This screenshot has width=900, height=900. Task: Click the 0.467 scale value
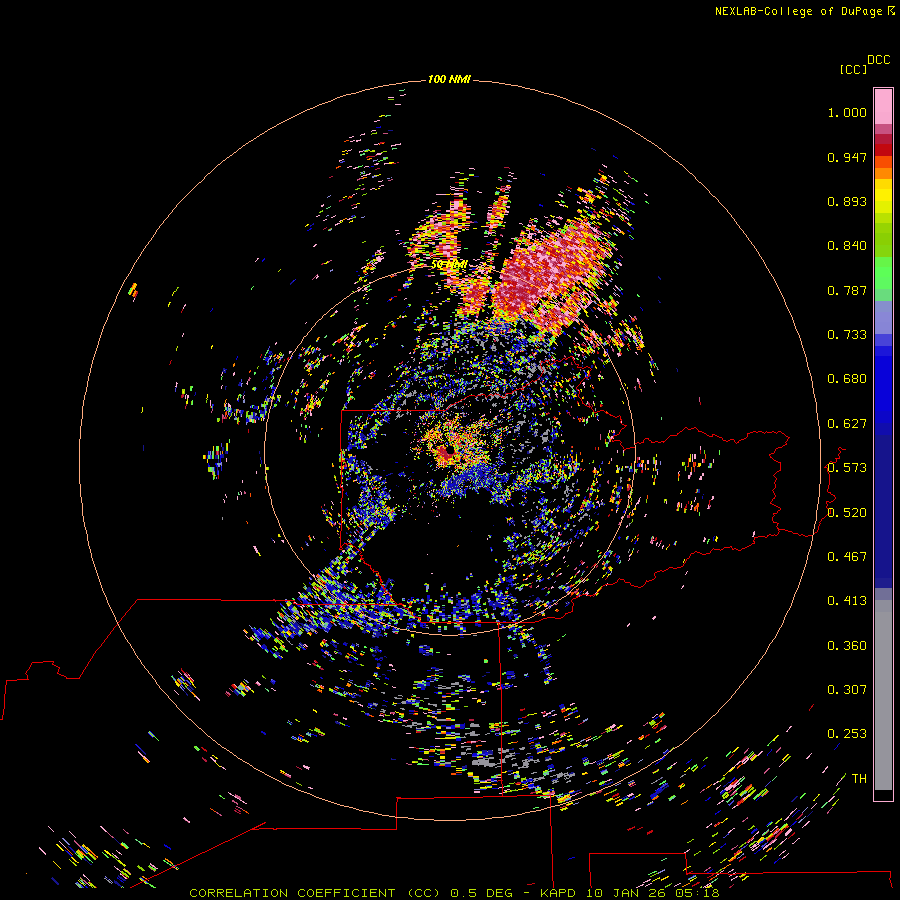tap(847, 557)
